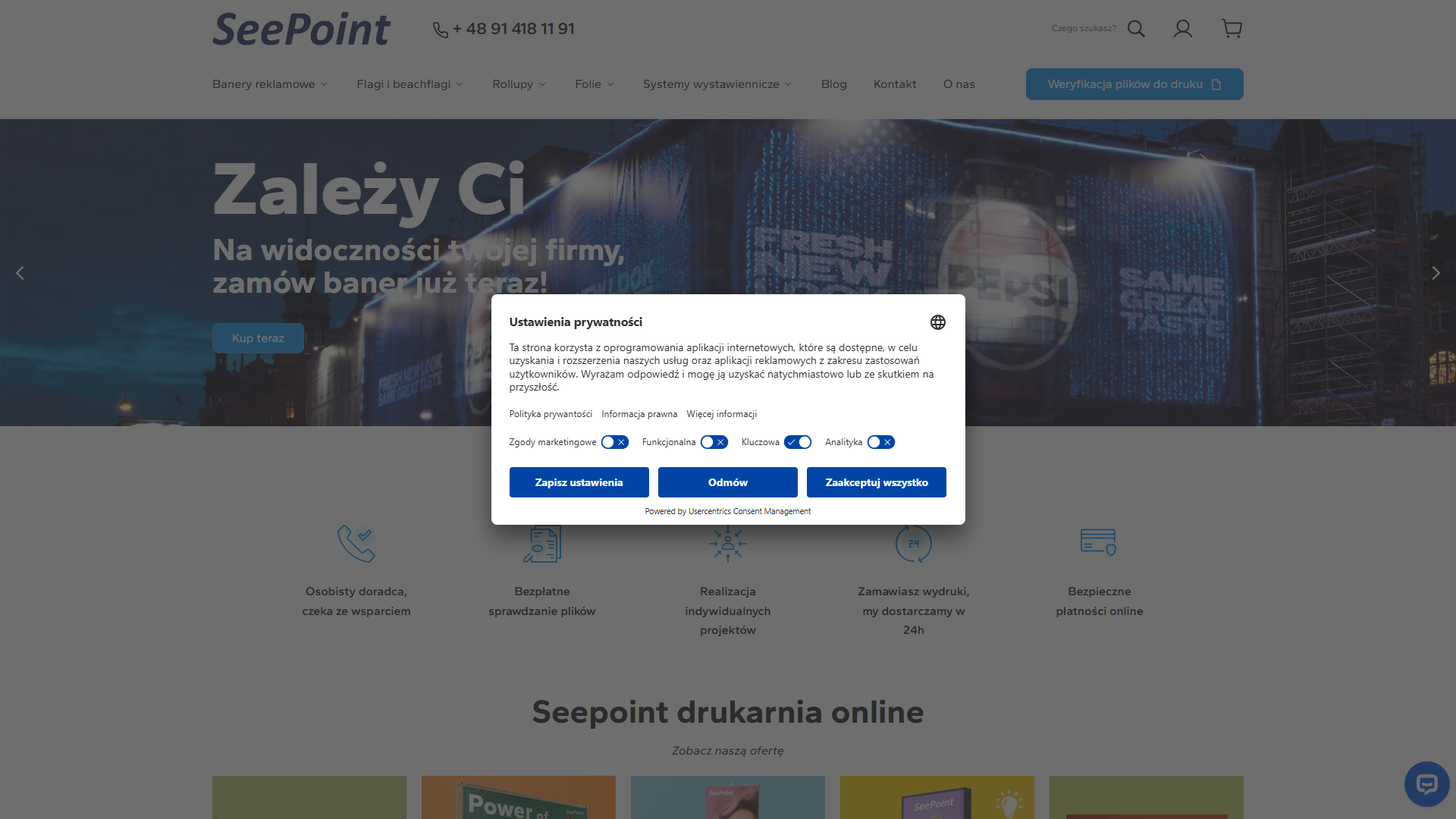The image size is (1456, 819).
Task: Click Weryfikacja plików do druku button
Action: 1134,84
